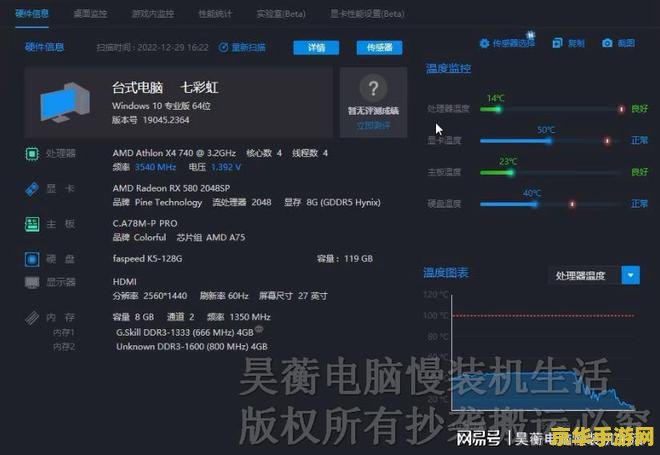Open the 桌面监控 tab

click(x=90, y=14)
